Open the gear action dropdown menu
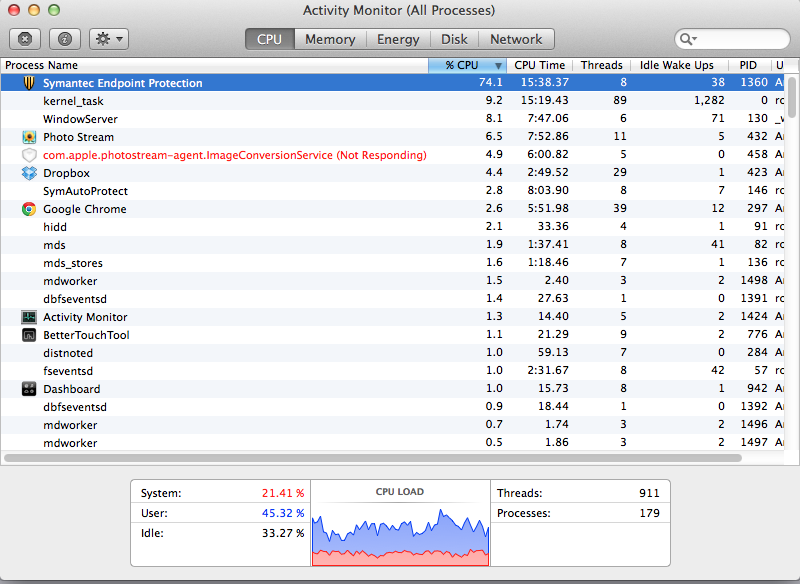 point(109,39)
